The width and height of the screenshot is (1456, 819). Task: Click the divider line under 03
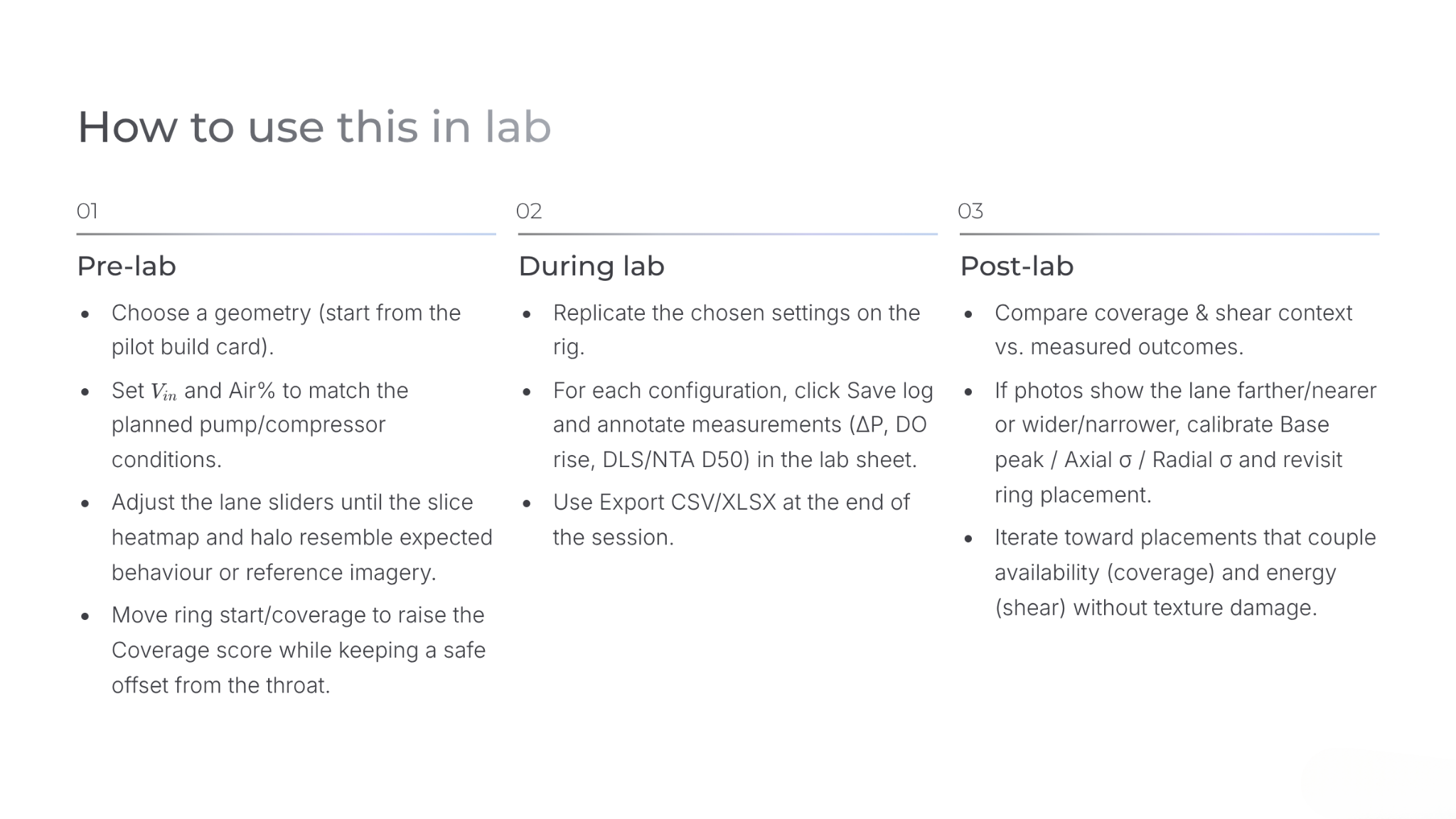pyautogui.click(x=1169, y=234)
